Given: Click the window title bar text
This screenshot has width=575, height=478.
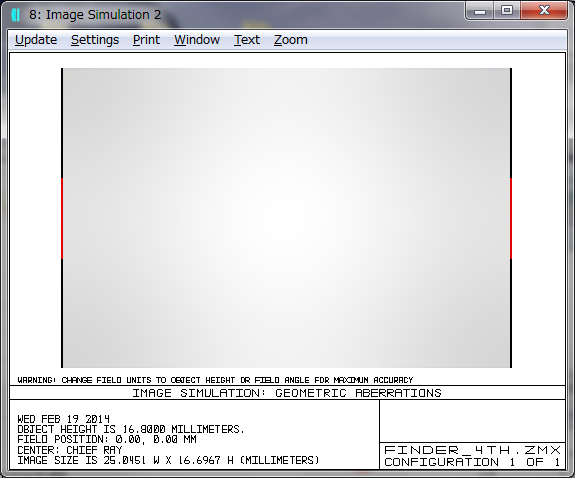Looking at the screenshot, I should [x=95, y=15].
